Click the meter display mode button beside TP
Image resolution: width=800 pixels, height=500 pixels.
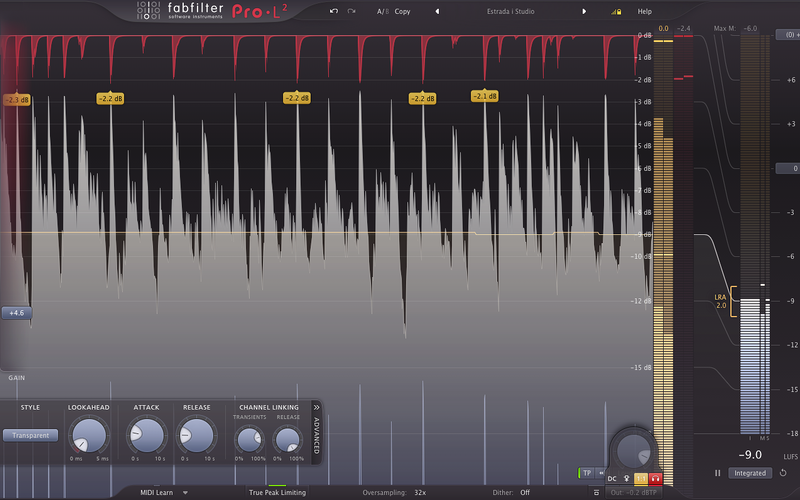pyautogui.click(x=601, y=473)
